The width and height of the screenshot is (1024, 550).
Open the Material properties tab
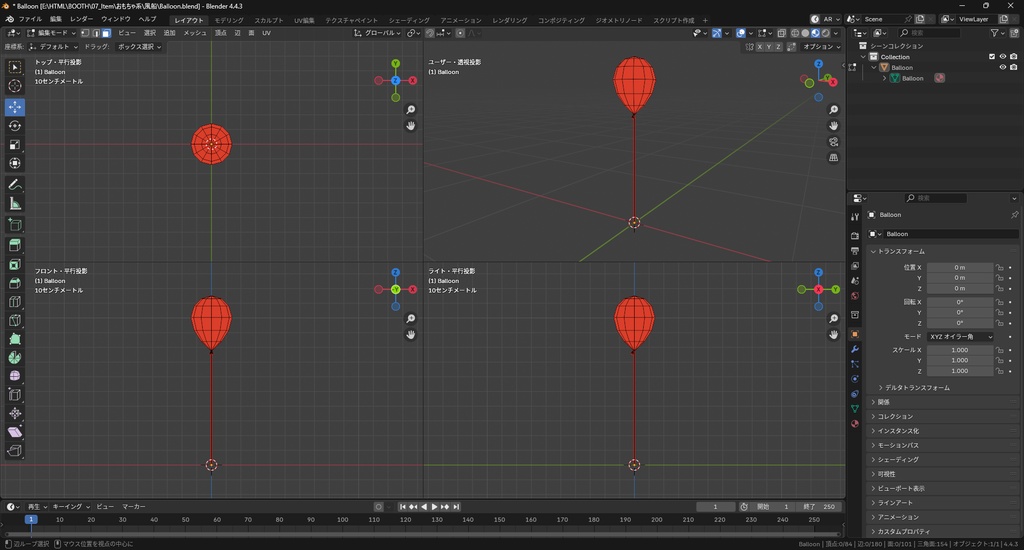[855, 423]
